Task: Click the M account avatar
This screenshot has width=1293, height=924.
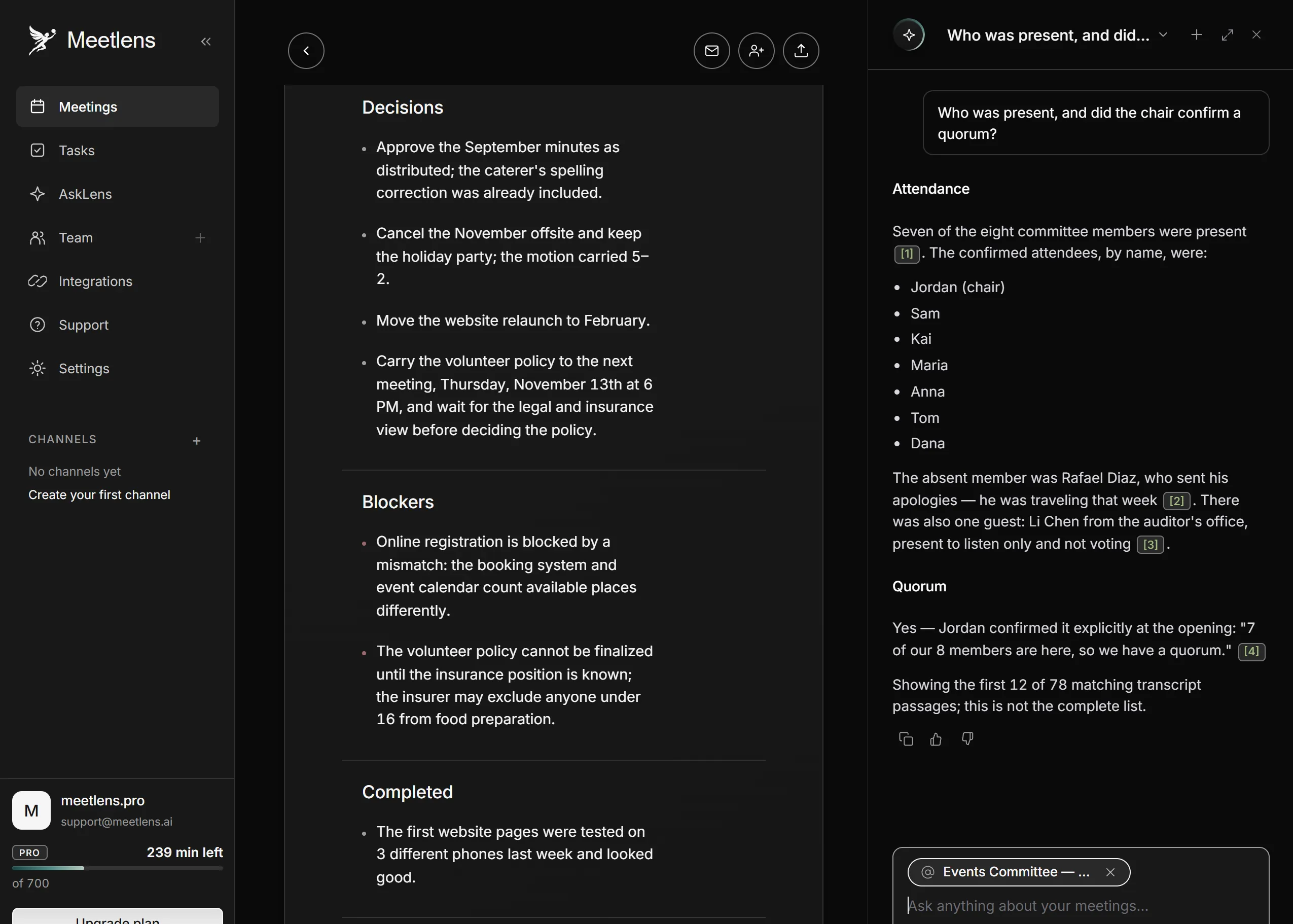Action: (31, 810)
